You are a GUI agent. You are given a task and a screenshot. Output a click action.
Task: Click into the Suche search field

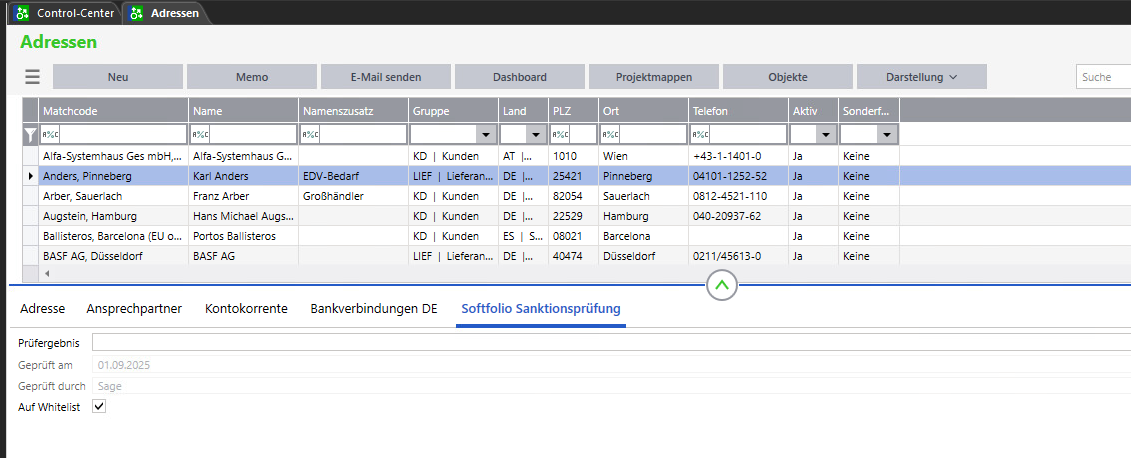click(1103, 77)
